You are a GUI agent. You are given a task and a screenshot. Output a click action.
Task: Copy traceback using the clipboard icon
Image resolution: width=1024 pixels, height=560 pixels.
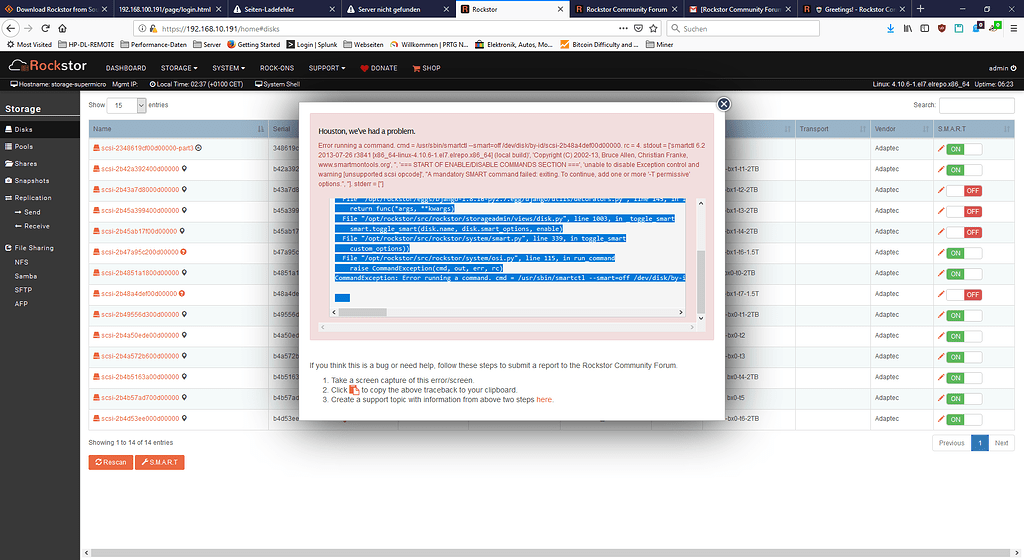[354, 390]
